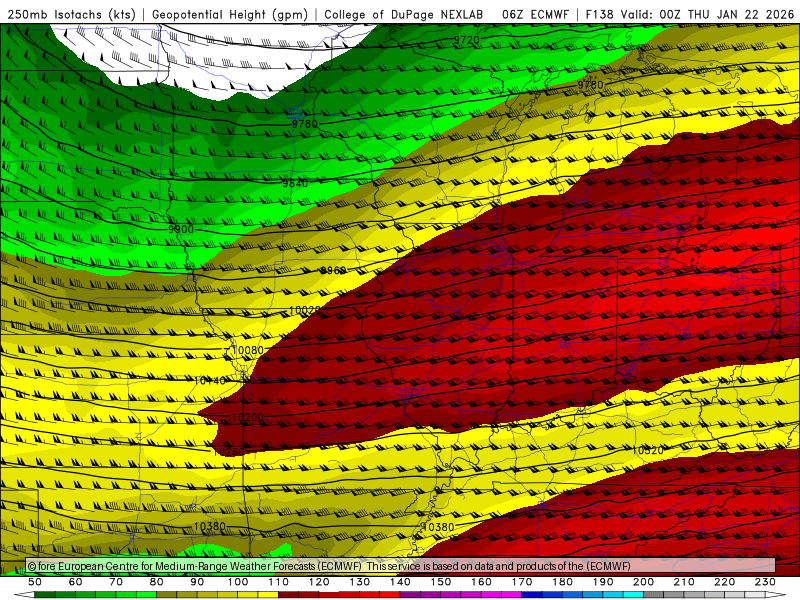Click the '06Z ECMWF' model run label

pos(535,14)
